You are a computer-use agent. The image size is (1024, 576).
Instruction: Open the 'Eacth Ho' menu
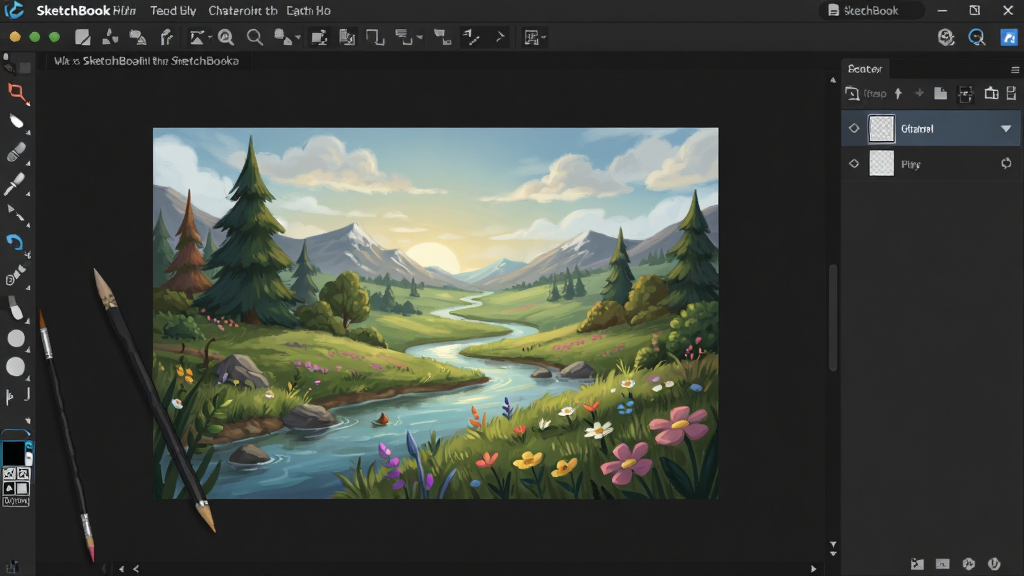click(308, 10)
